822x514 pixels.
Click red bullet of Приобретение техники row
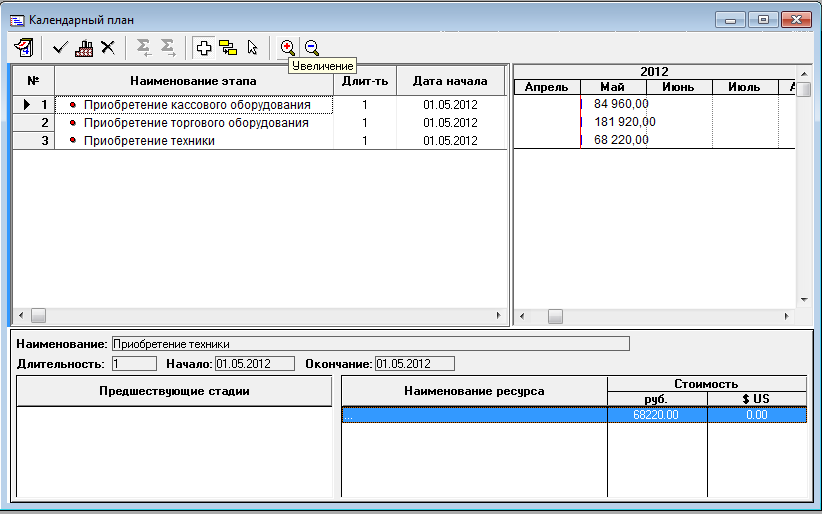[x=73, y=141]
